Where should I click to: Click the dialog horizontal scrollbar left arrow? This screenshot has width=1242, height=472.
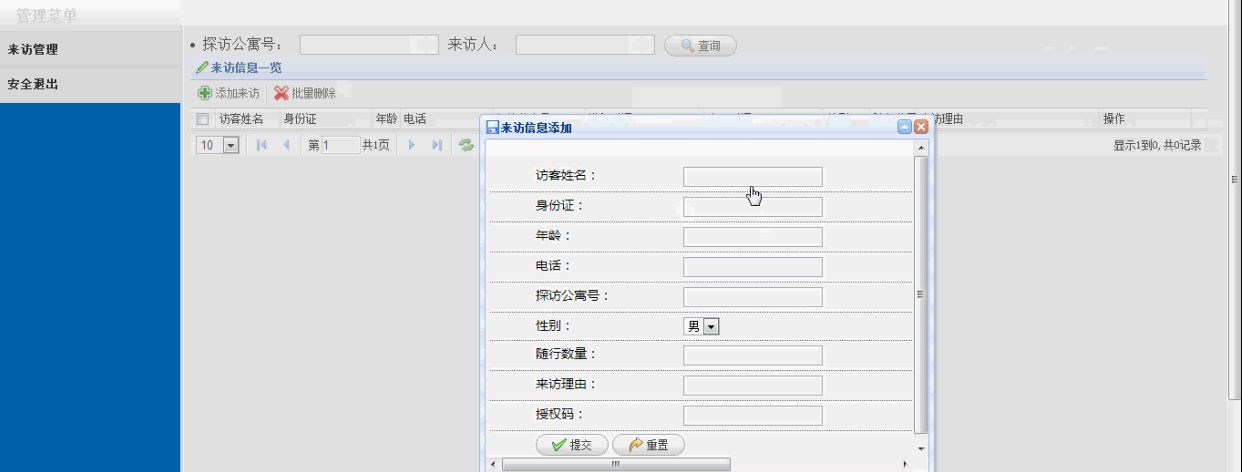click(493, 465)
